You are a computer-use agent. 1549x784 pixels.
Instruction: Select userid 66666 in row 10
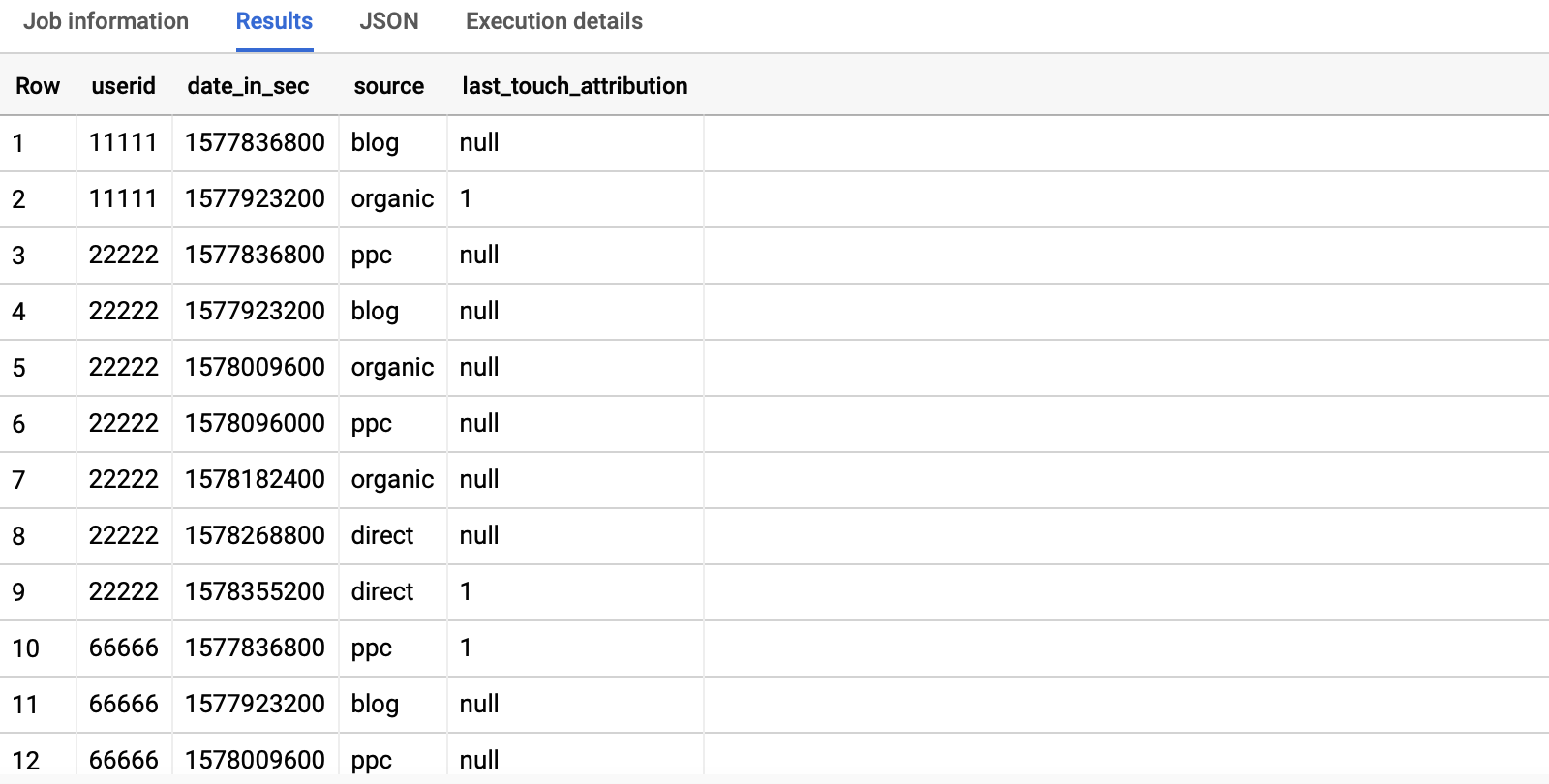pyautogui.click(x=124, y=648)
